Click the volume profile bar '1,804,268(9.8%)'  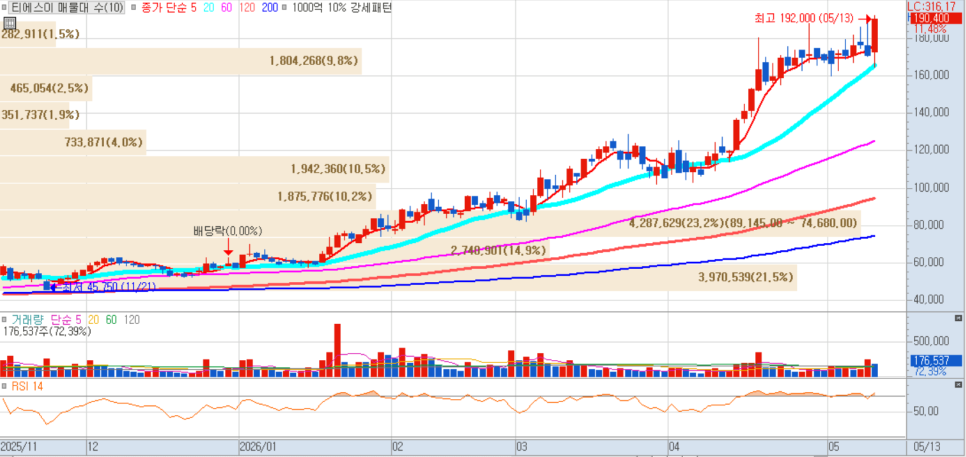[x=181, y=61]
